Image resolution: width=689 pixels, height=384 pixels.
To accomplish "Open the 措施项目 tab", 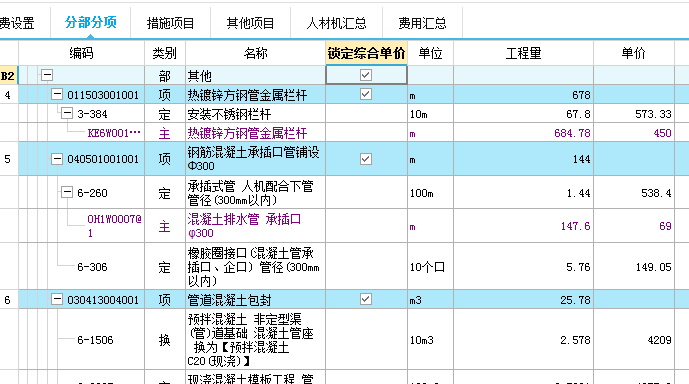I will click(170, 23).
